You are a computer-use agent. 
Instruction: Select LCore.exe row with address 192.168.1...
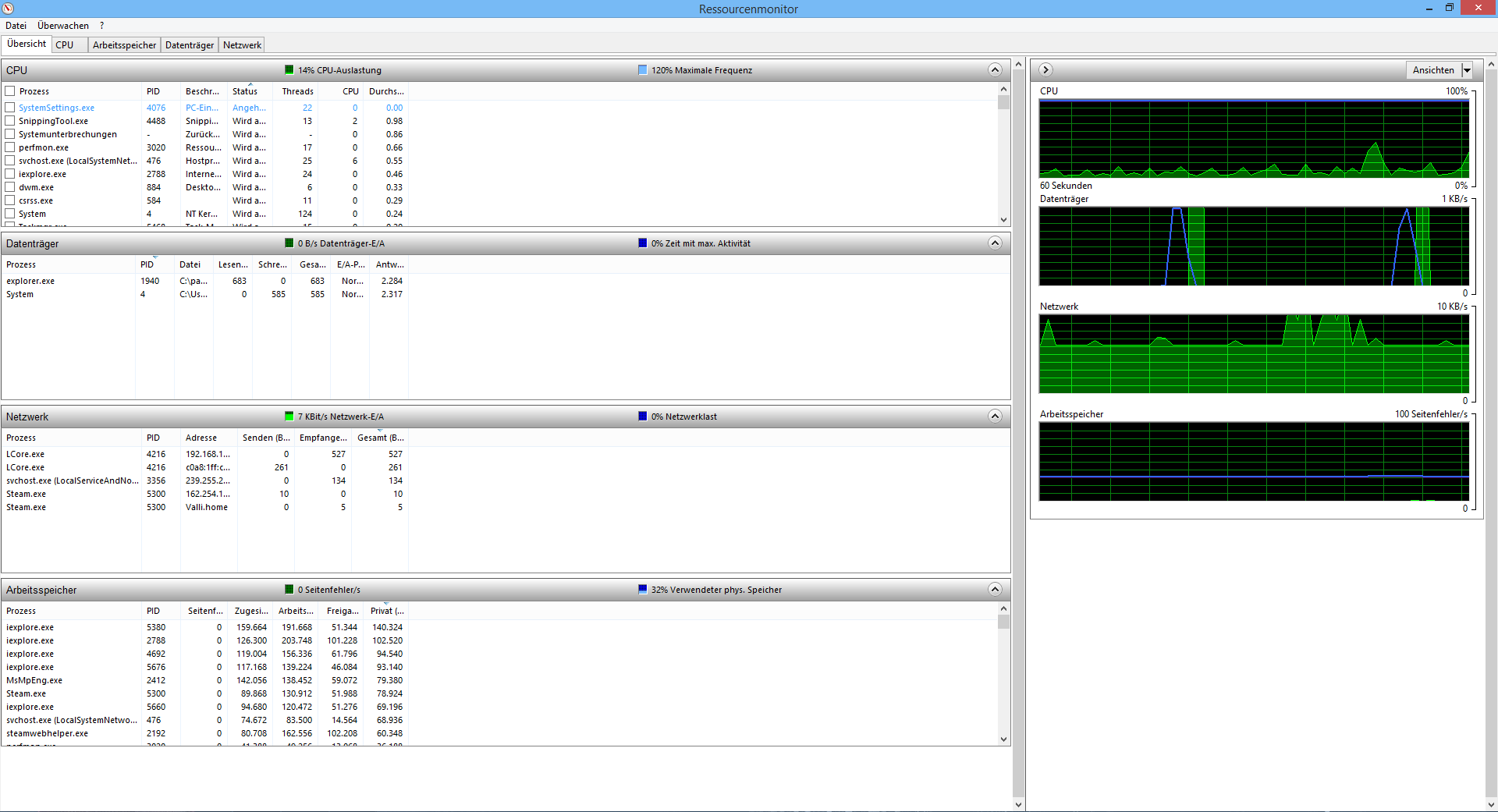pyautogui.click(x=204, y=454)
